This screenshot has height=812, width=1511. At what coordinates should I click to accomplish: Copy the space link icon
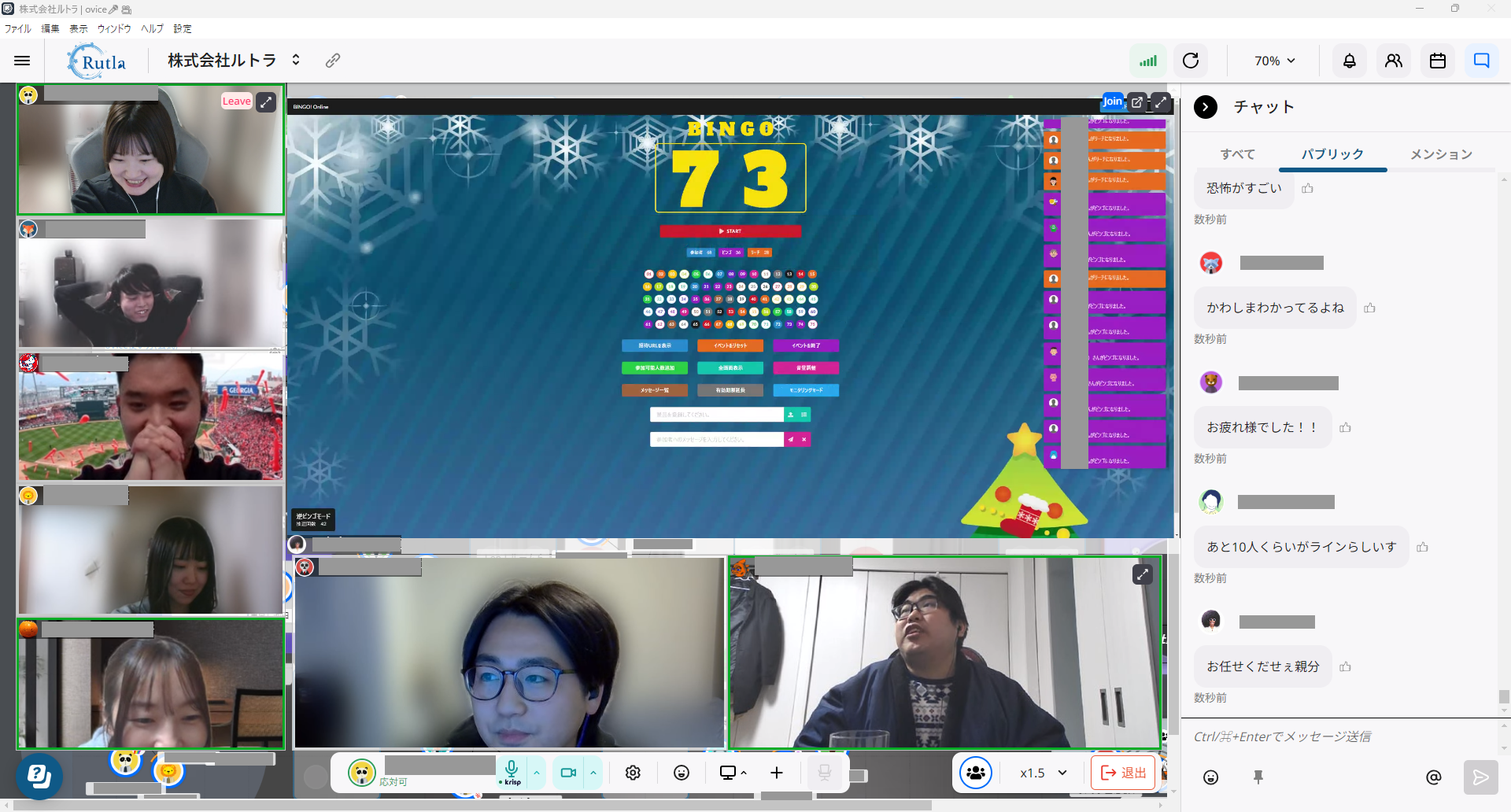pyautogui.click(x=333, y=61)
